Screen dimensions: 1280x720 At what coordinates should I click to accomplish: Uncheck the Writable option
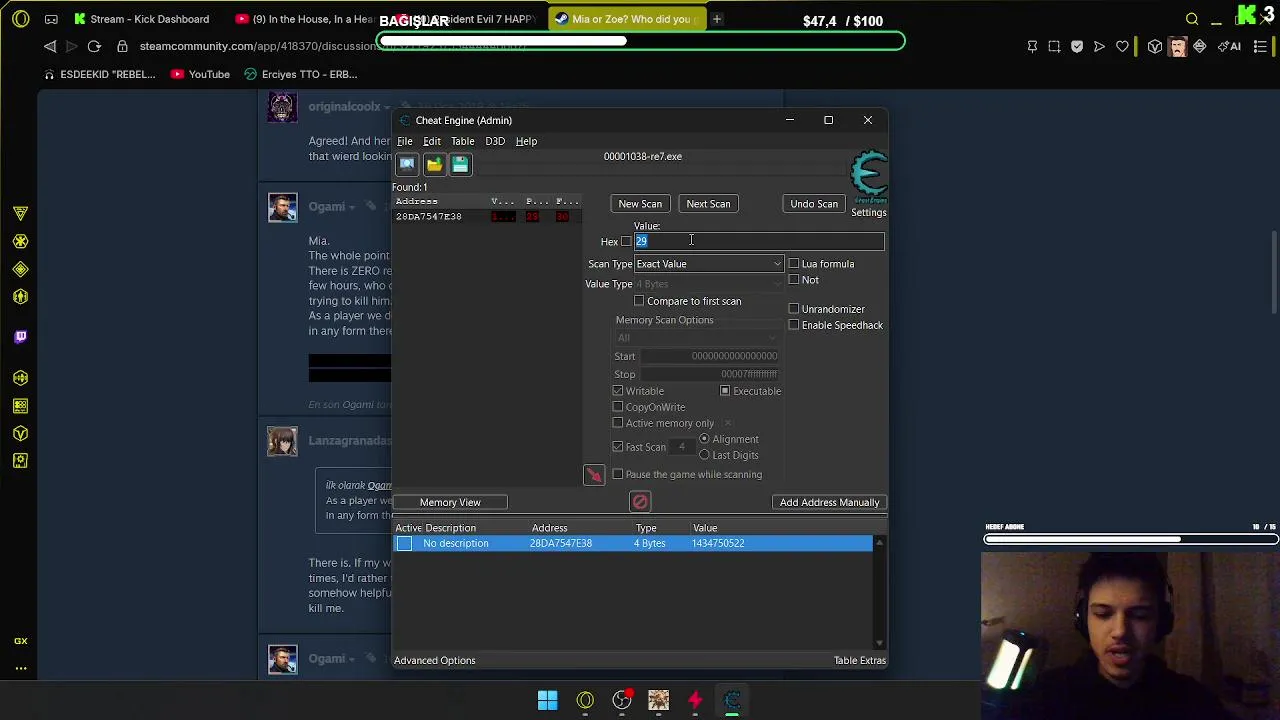[618, 391]
